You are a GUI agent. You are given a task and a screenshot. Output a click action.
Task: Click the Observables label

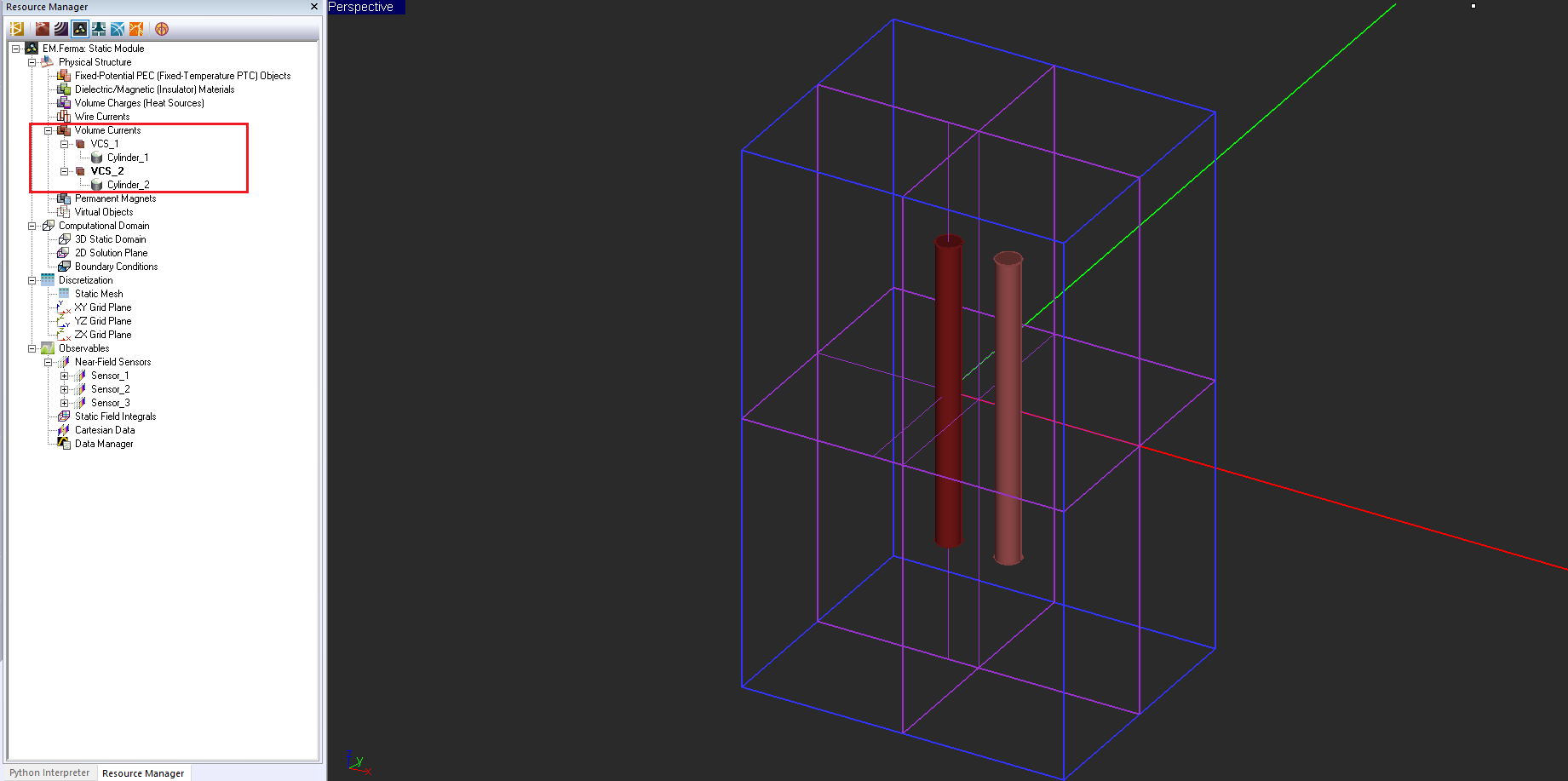83,348
